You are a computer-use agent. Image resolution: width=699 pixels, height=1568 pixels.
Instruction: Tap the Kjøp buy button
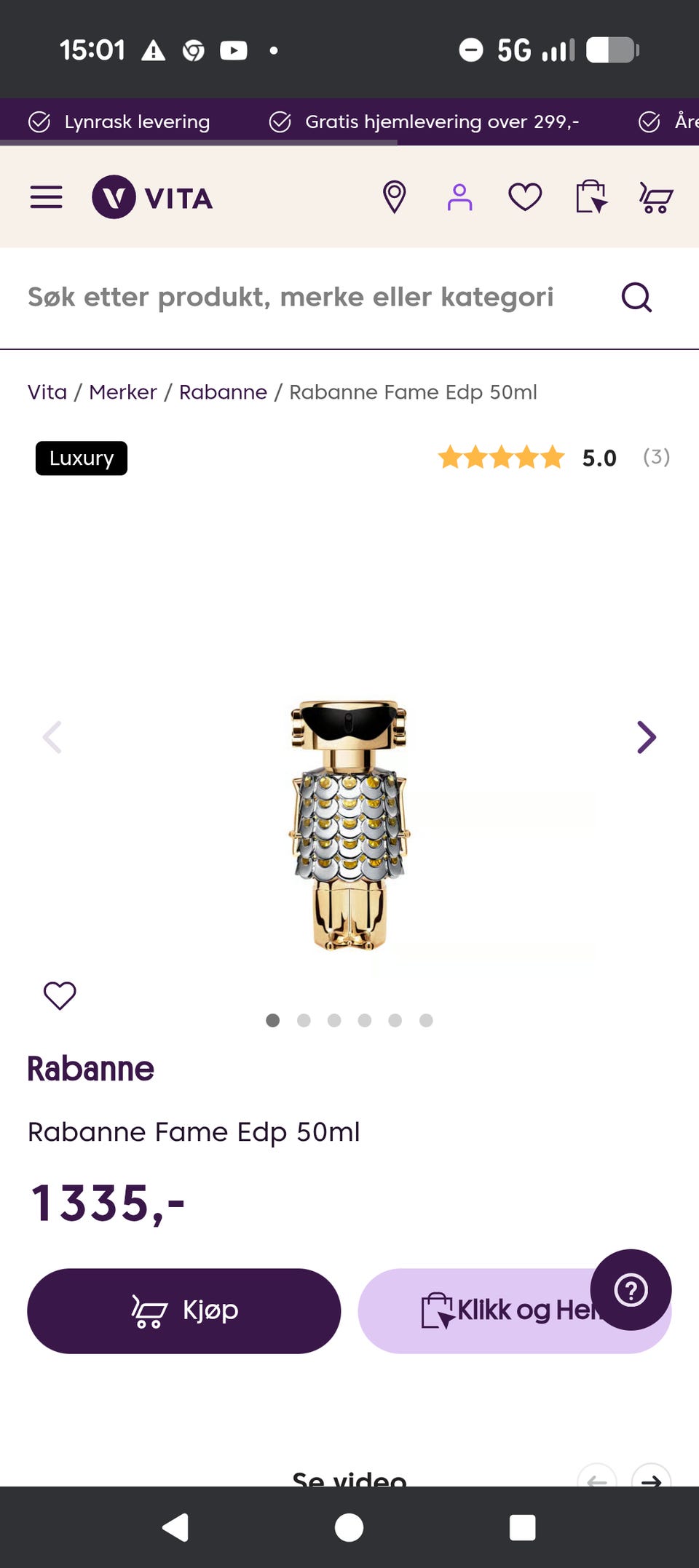pos(184,1311)
